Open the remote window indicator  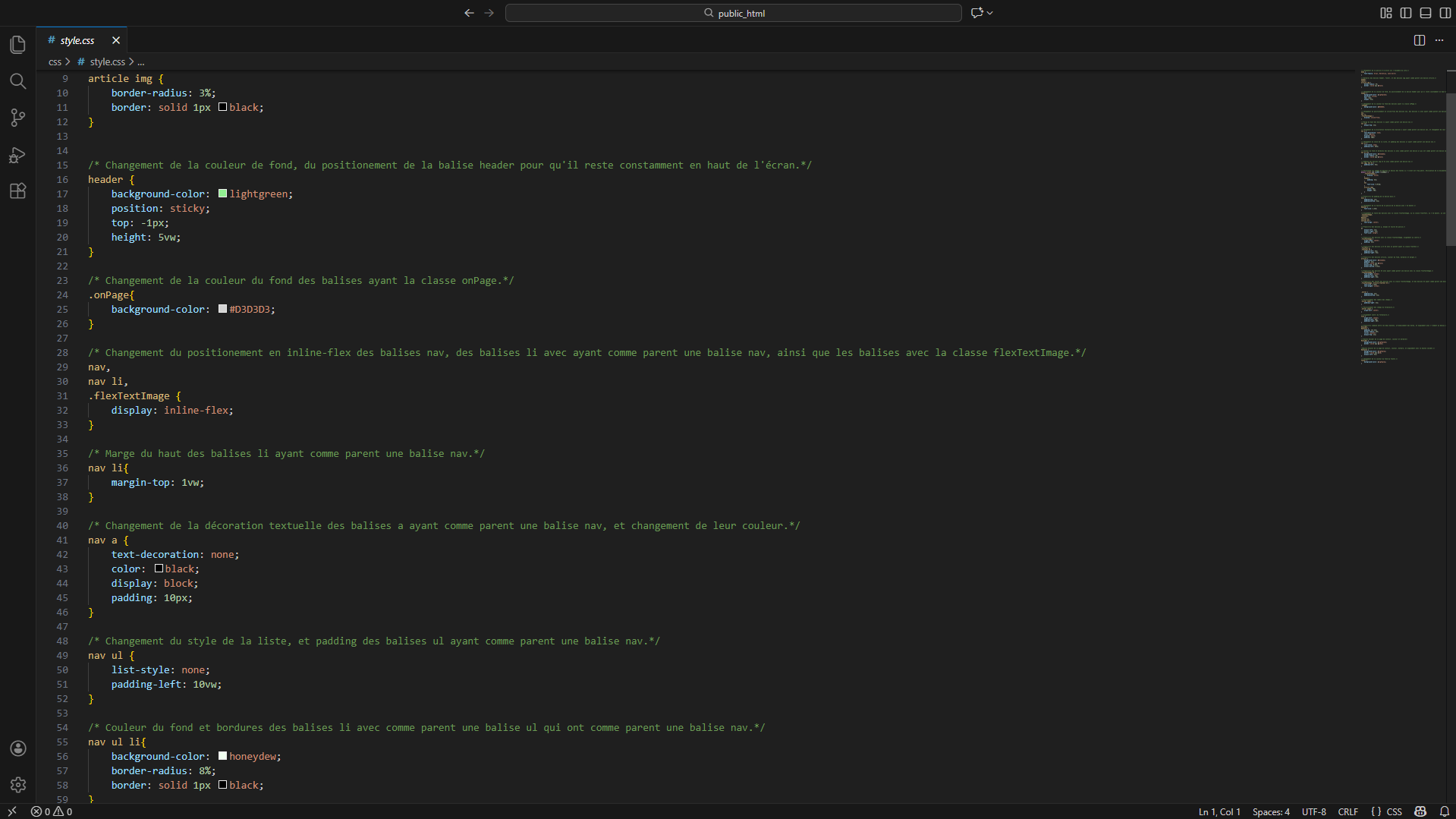[x=12, y=811]
